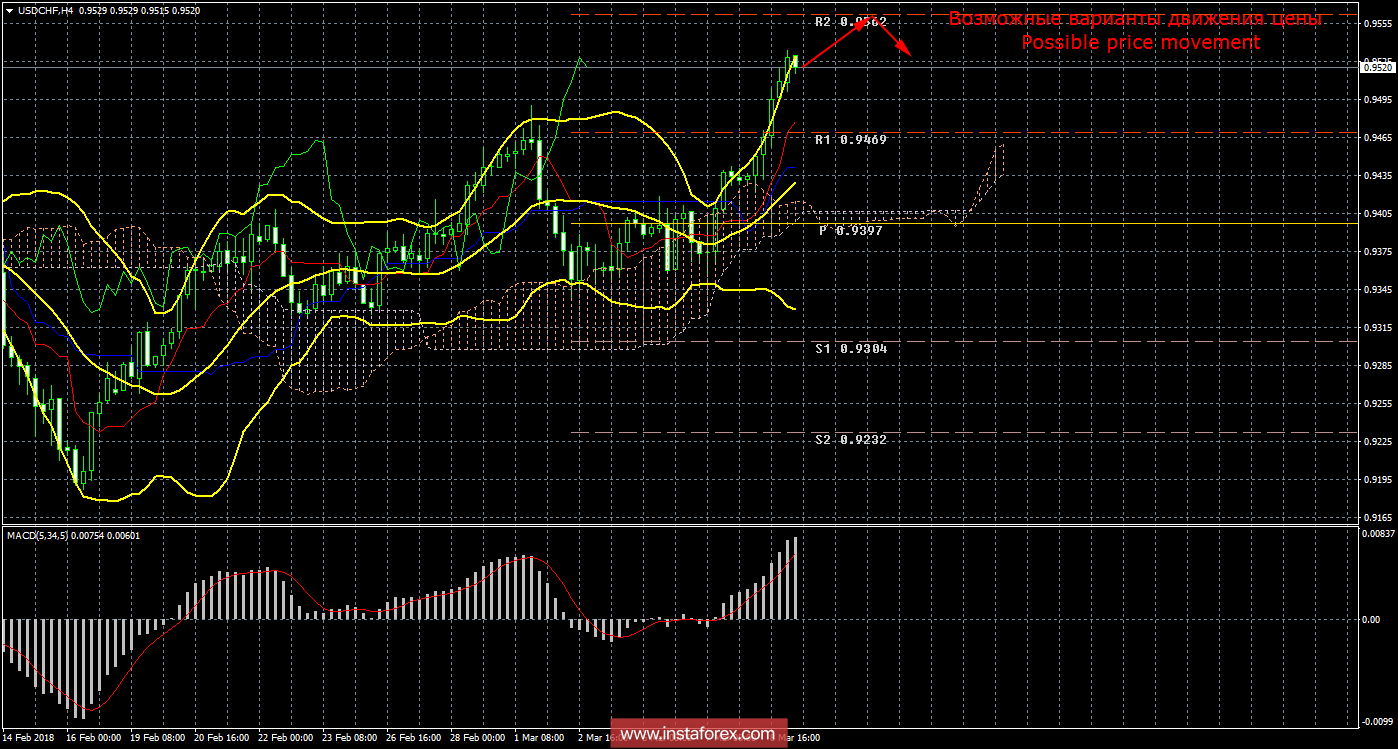Click the current price tag 0.9520
The width and height of the screenshot is (1398, 749).
point(1378,66)
